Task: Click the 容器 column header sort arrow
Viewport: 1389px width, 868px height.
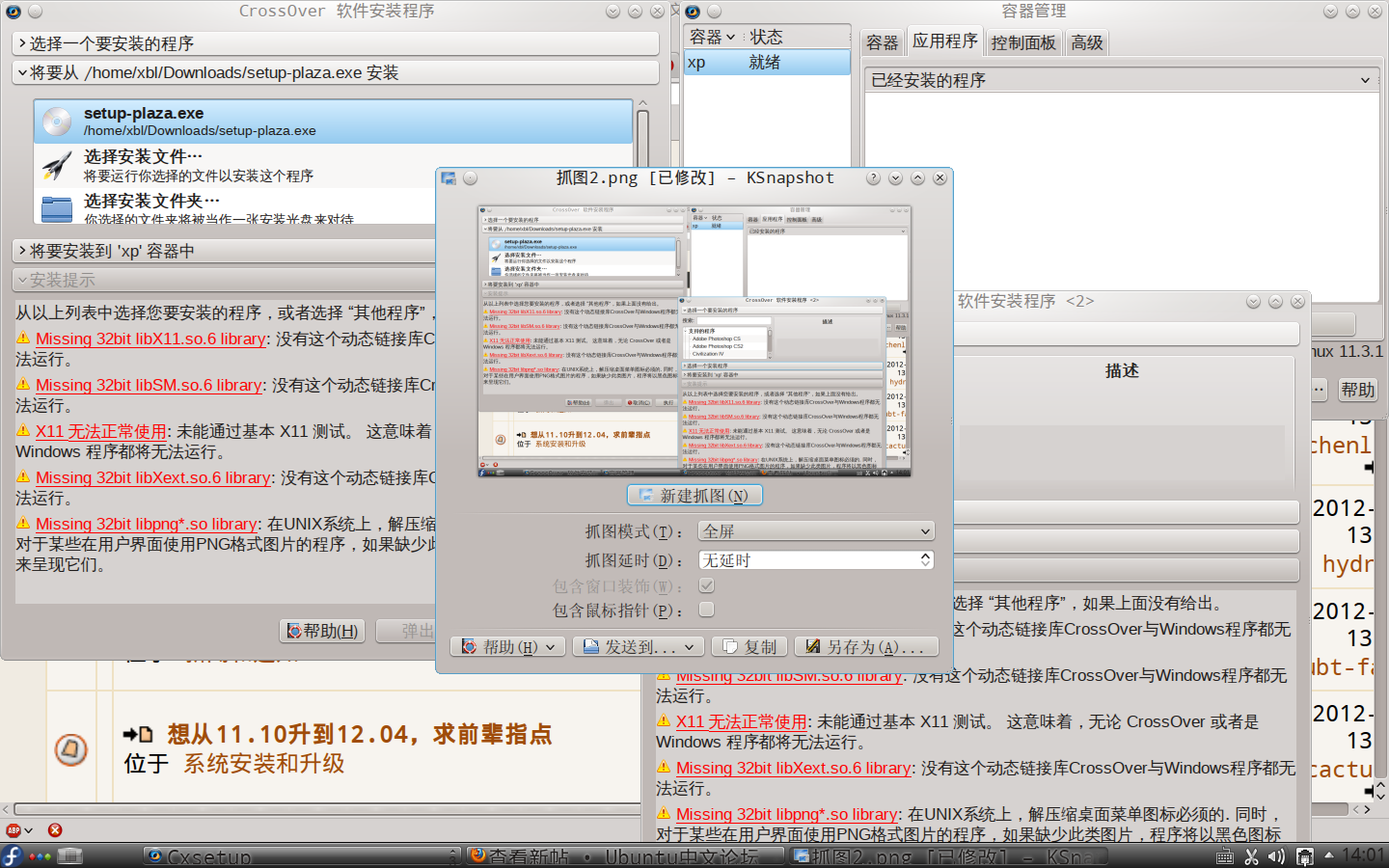Action: point(730,37)
